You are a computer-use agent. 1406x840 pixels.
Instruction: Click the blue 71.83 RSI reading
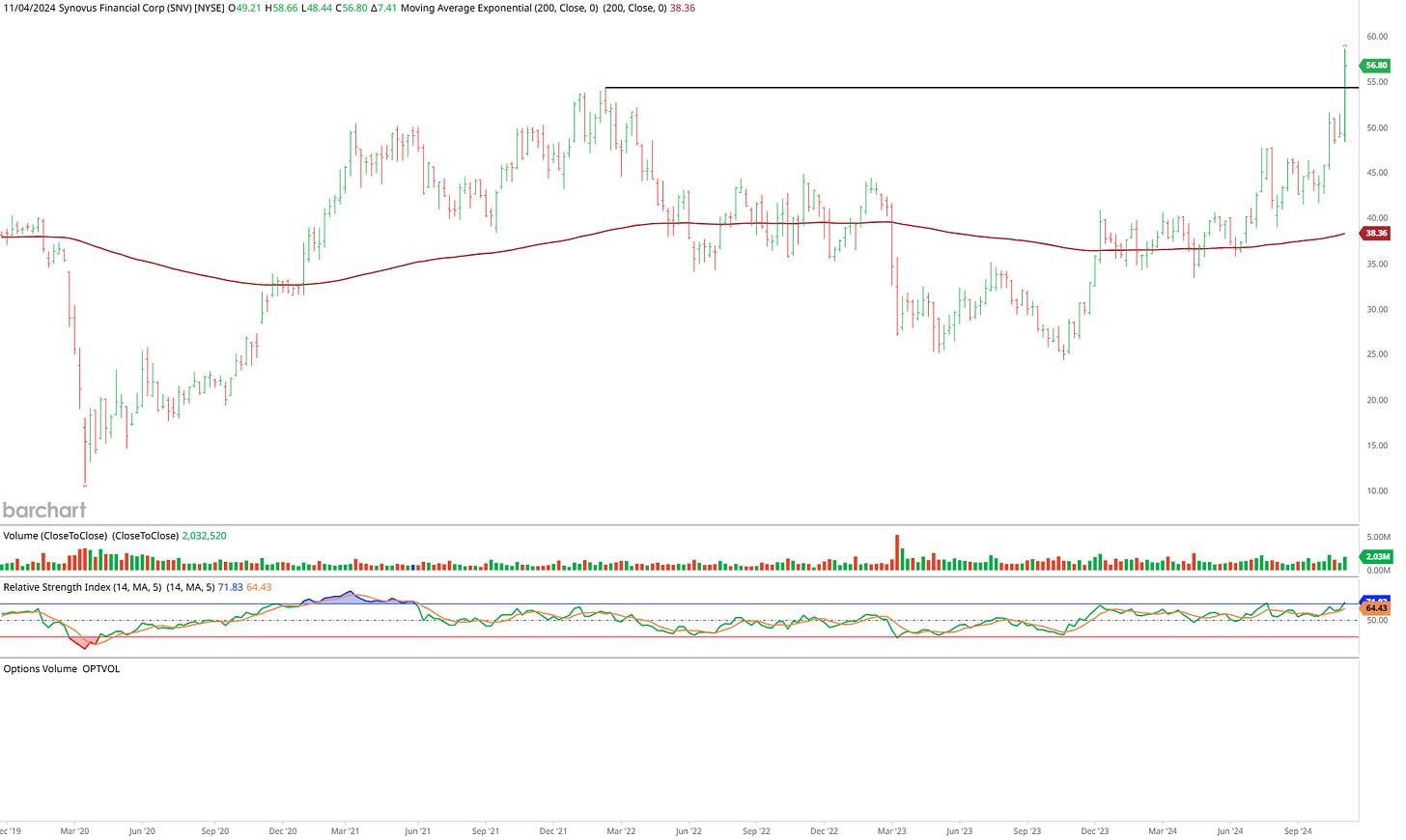coord(230,587)
